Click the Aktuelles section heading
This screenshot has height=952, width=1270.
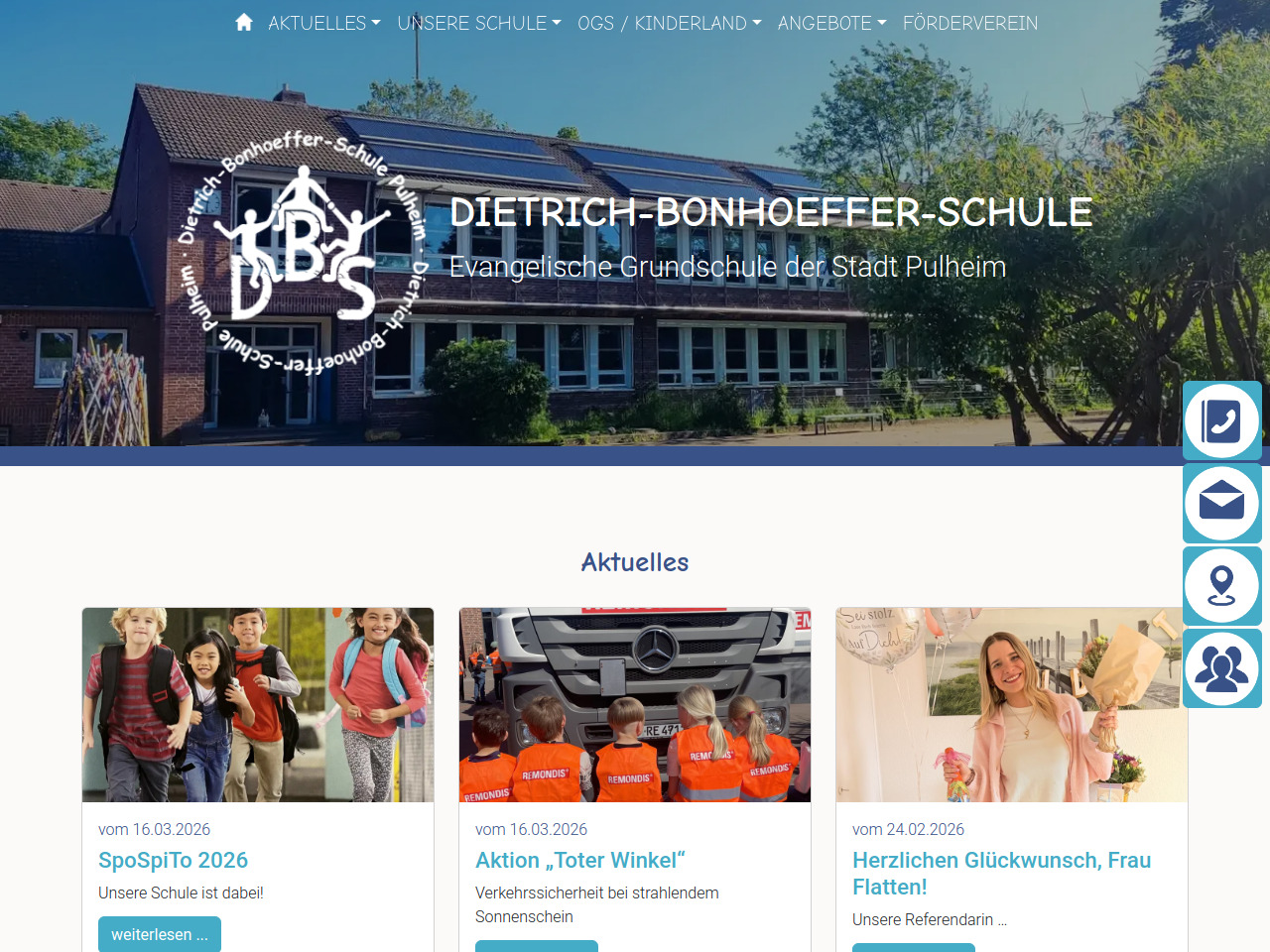(635, 562)
